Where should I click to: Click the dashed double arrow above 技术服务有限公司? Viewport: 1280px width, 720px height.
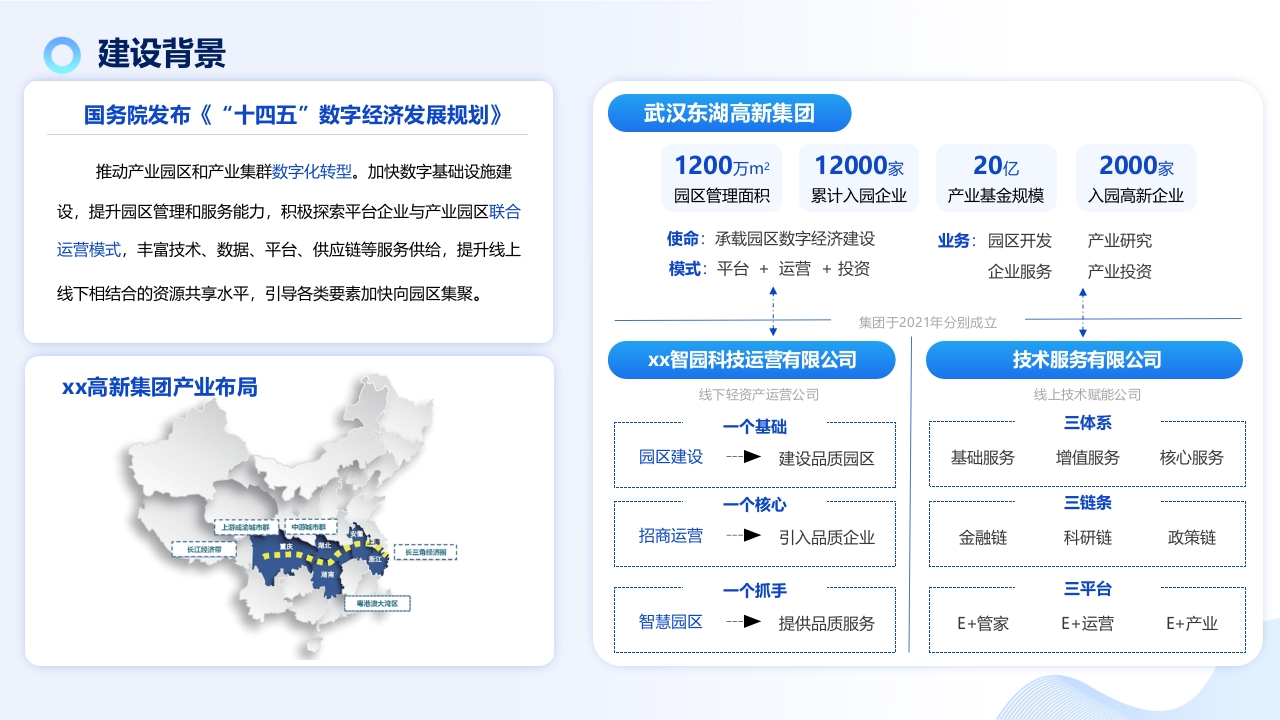coord(1083,311)
